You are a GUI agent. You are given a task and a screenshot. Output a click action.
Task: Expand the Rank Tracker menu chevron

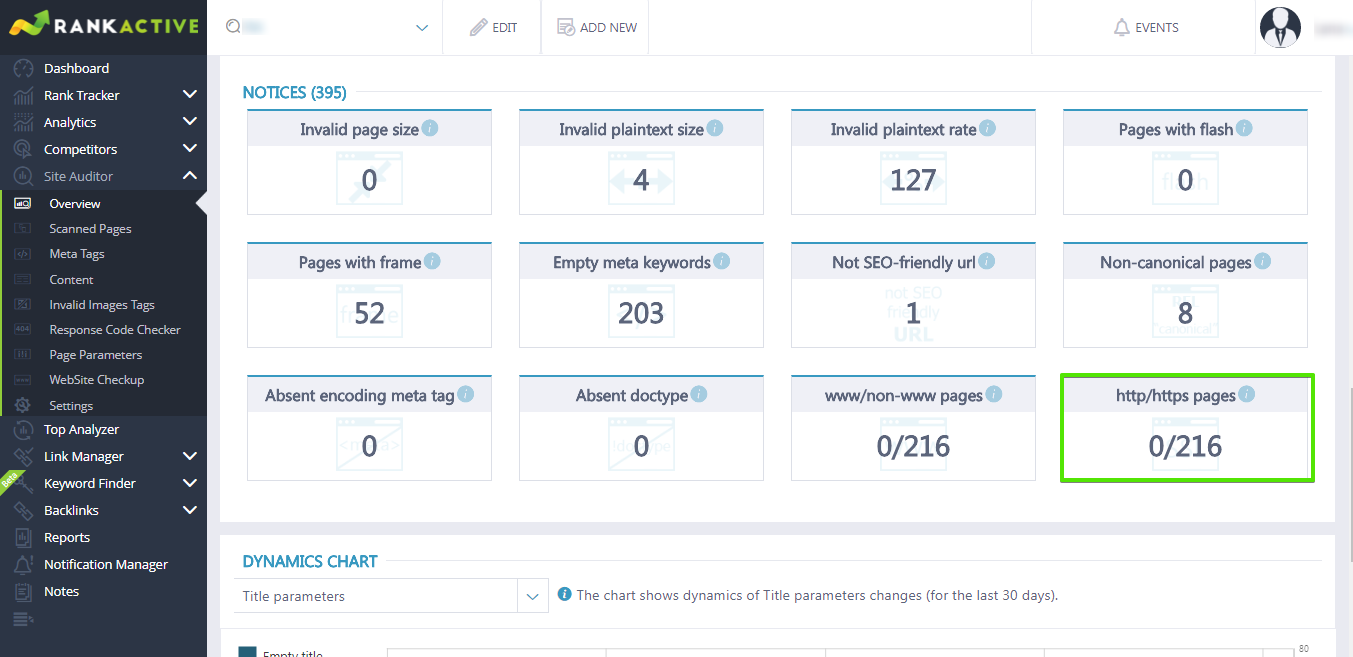(x=190, y=95)
